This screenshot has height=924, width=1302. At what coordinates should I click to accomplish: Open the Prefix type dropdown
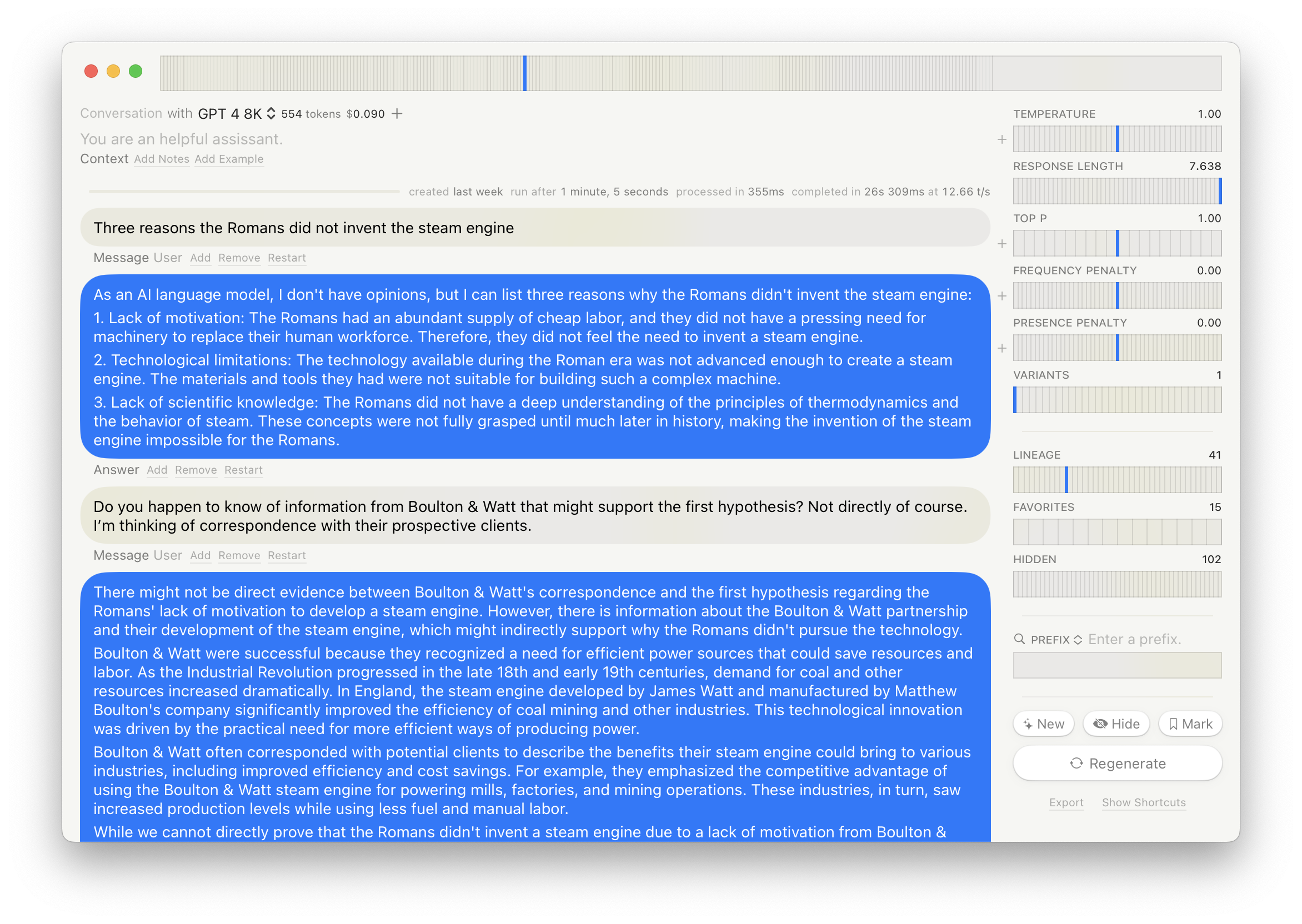1056,640
